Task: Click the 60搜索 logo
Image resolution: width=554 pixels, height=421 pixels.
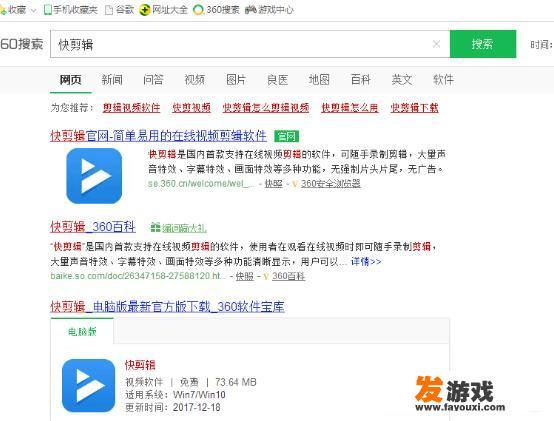Action: 22,44
